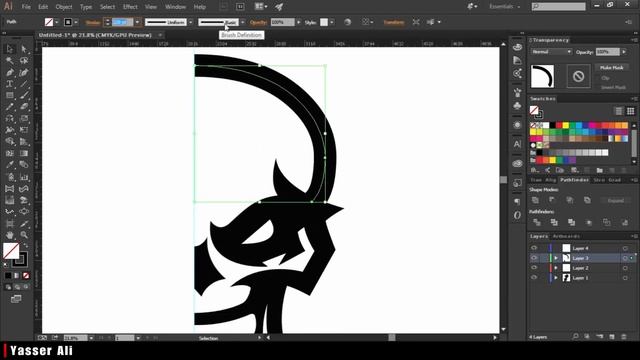Open Uniform variable width profile dropdown
Viewport: 640px width, 360px height.
(x=191, y=22)
